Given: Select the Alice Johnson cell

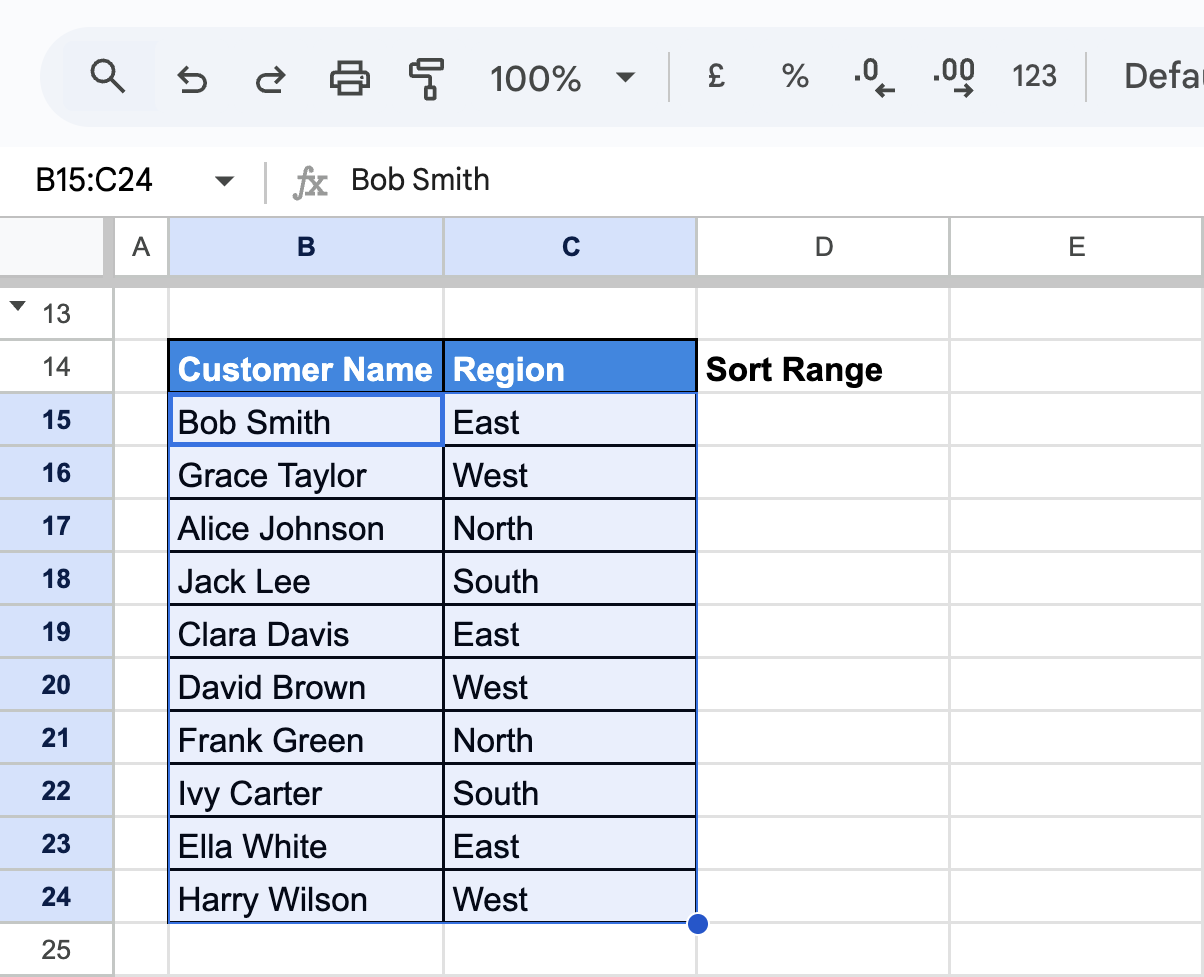Looking at the screenshot, I should click(306, 526).
